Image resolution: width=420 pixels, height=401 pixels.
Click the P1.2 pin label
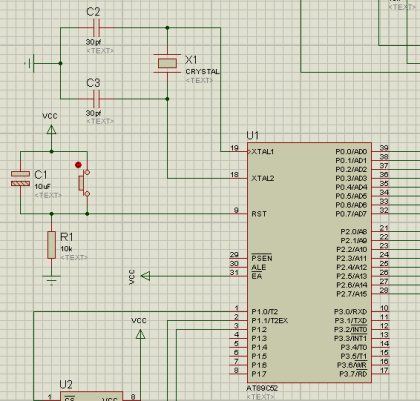(259, 330)
